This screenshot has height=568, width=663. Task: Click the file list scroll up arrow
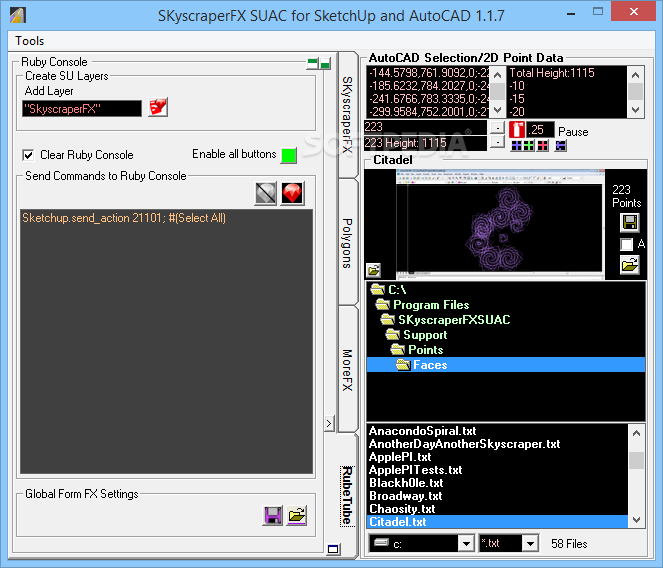pos(636,433)
